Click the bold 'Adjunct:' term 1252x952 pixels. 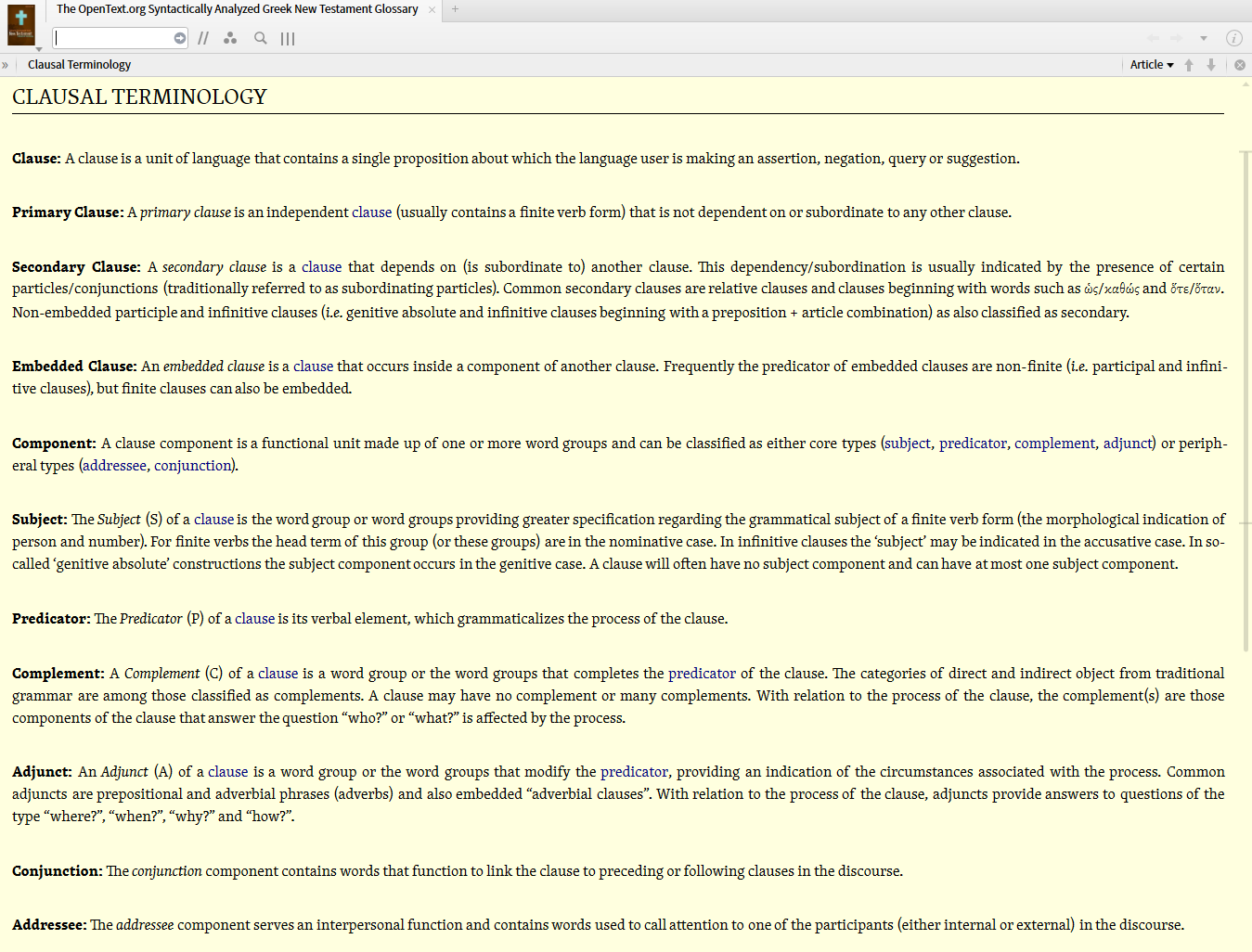(42, 772)
